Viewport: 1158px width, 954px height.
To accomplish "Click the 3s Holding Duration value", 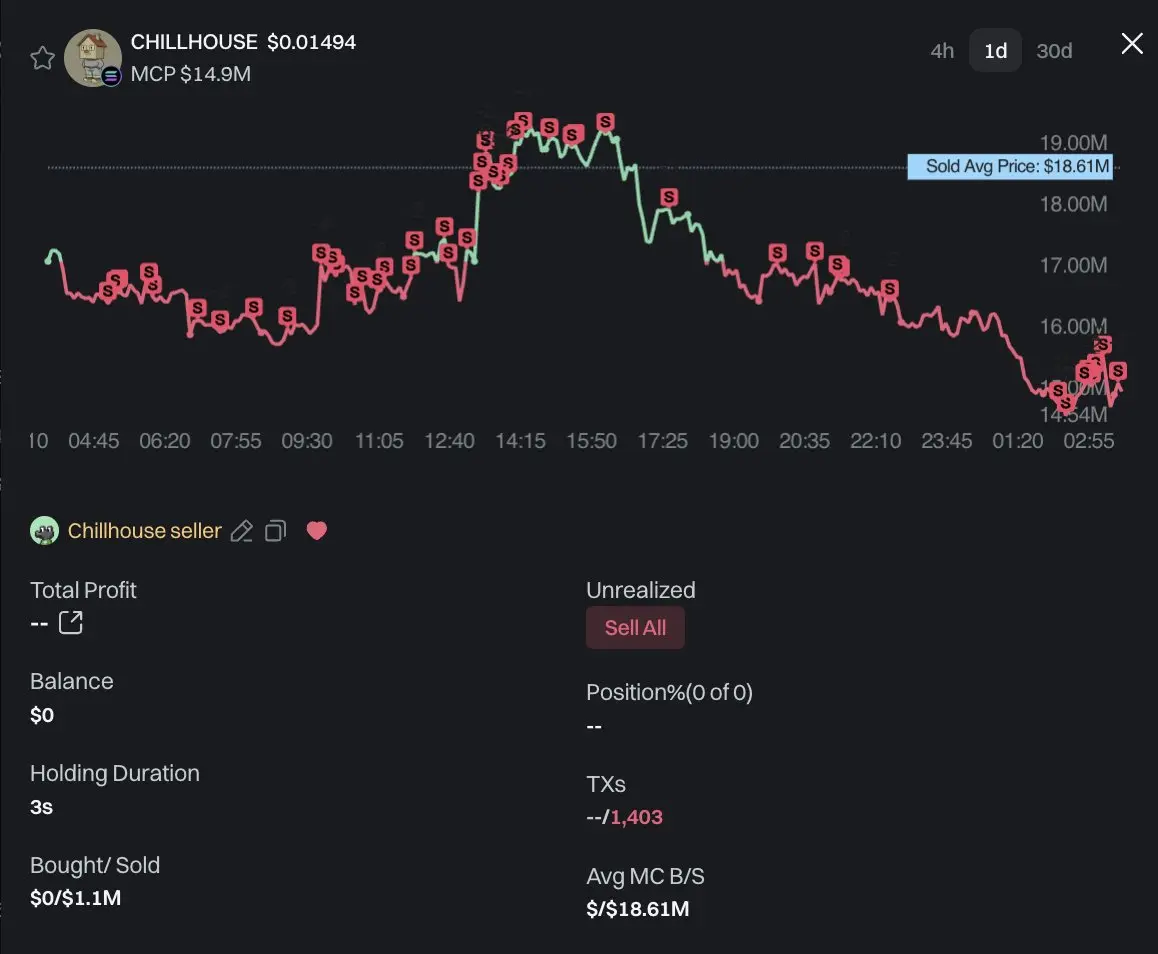I will coord(41,807).
